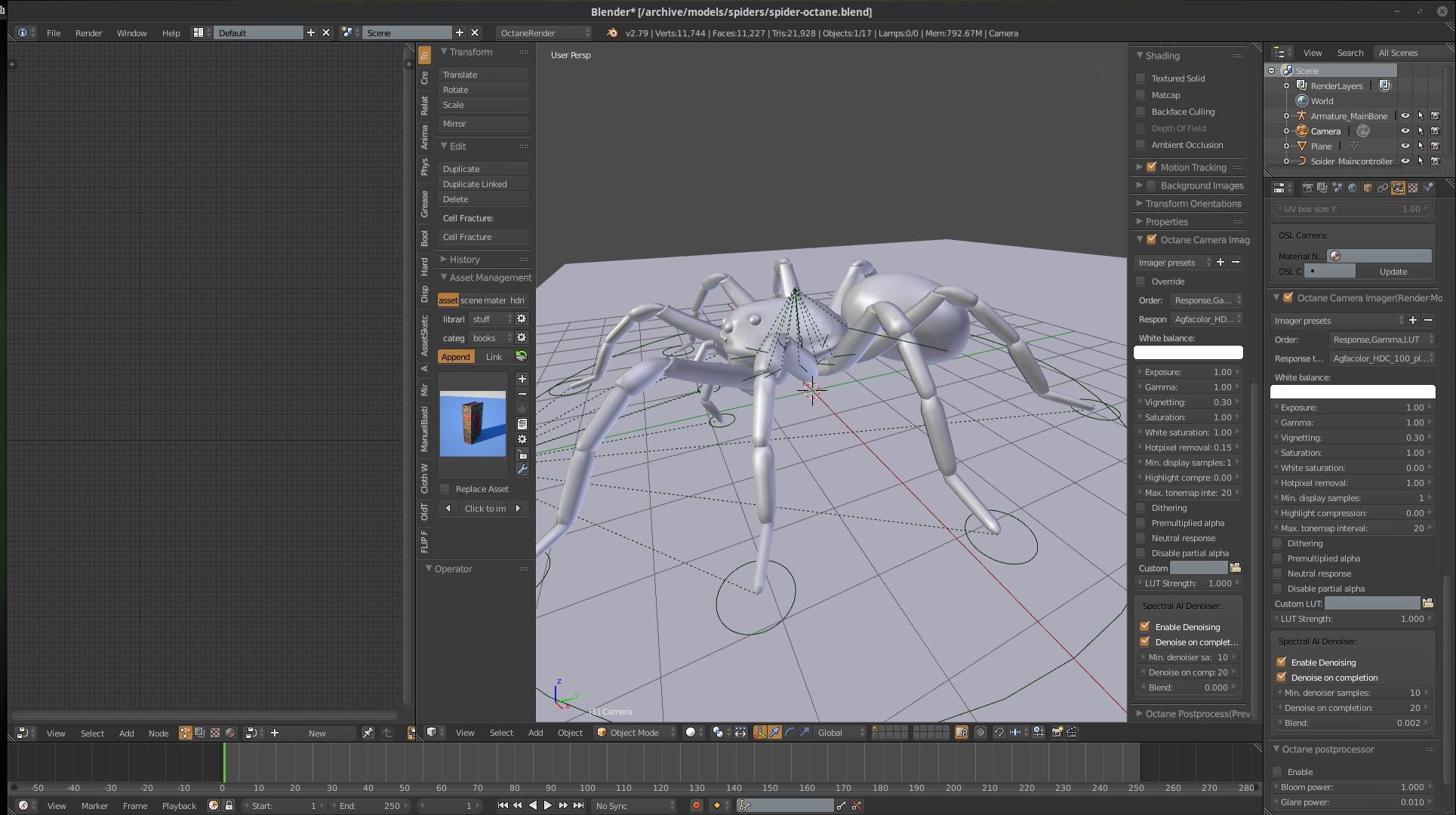Click the White balance color swatch in viewport panel
The height and width of the screenshot is (815, 1456).
pos(1188,352)
